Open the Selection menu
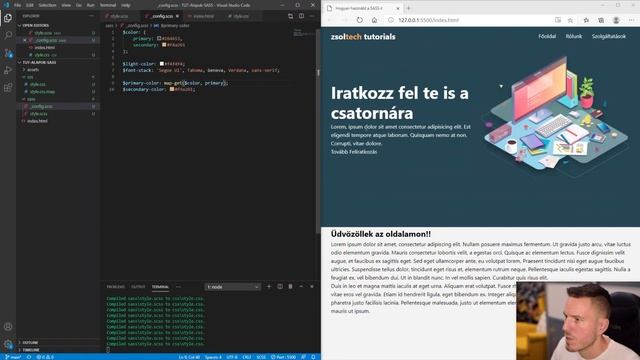Image resolution: width=640 pixels, height=360 pixels. point(47,5)
